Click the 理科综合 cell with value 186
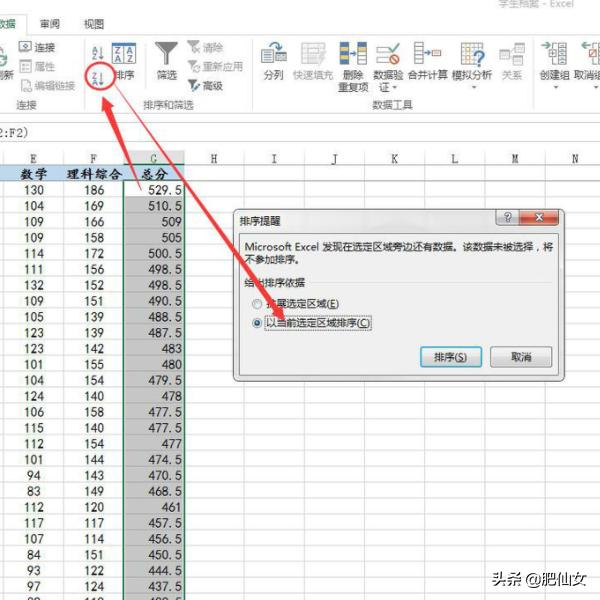600x600 pixels. [93, 190]
